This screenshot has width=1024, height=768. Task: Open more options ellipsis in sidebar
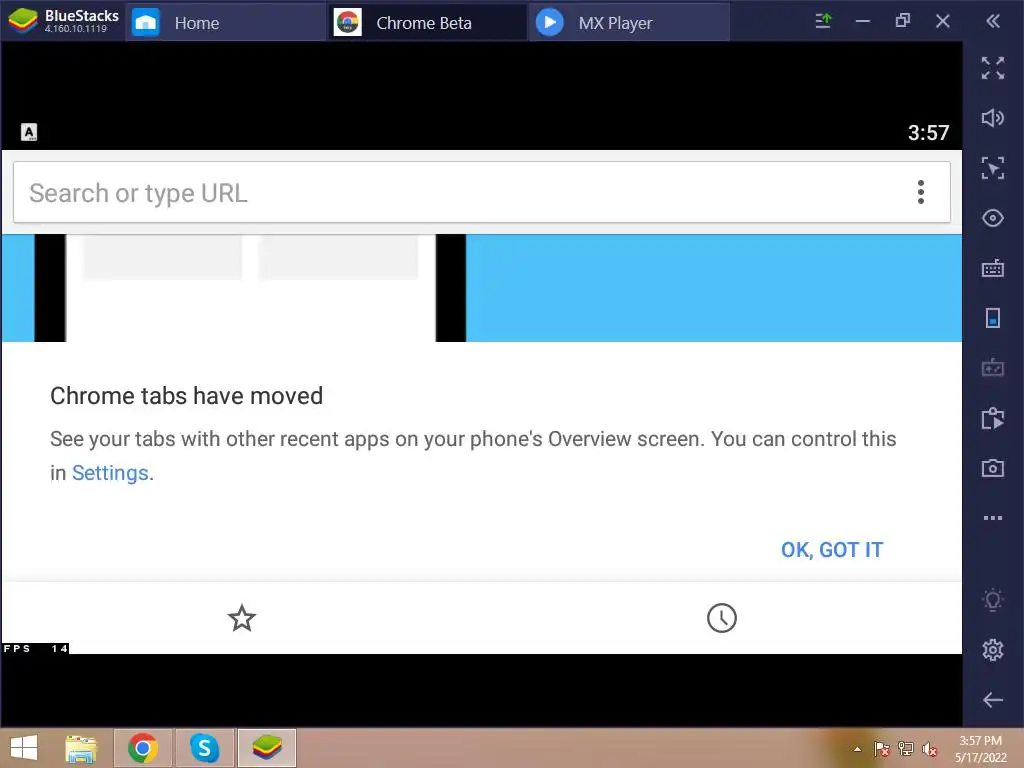(993, 518)
